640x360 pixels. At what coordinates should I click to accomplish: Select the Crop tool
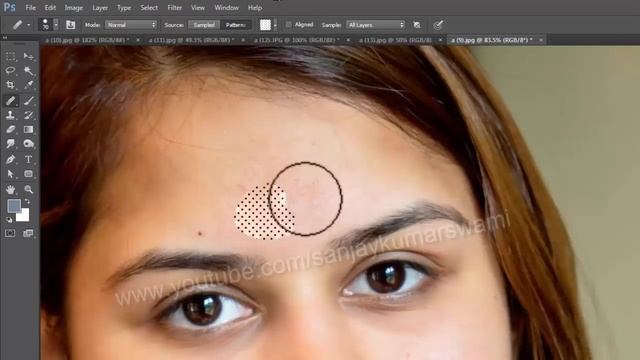coord(11,85)
